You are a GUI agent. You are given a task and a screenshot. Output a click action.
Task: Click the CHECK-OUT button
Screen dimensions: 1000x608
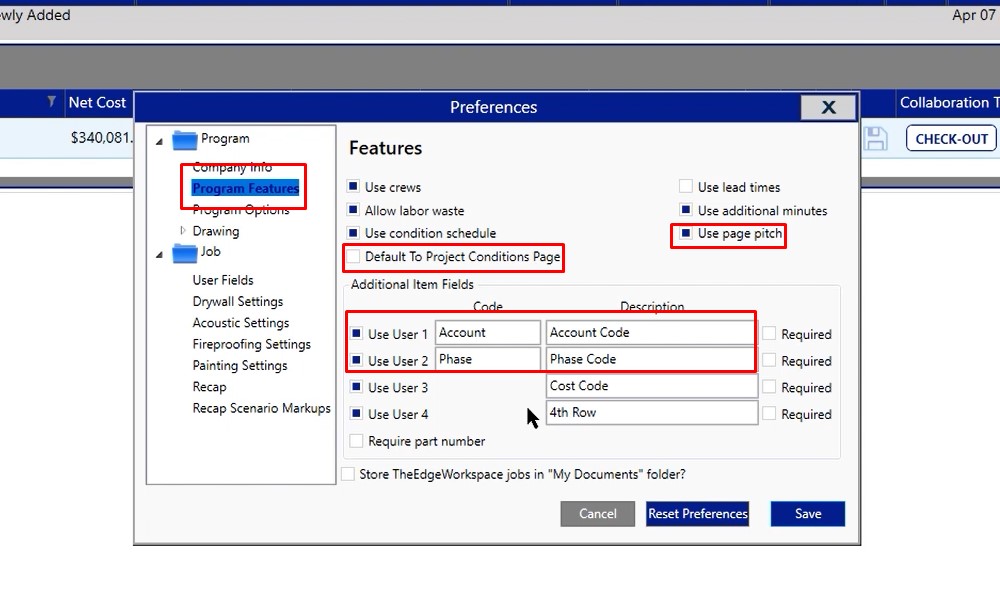951,139
